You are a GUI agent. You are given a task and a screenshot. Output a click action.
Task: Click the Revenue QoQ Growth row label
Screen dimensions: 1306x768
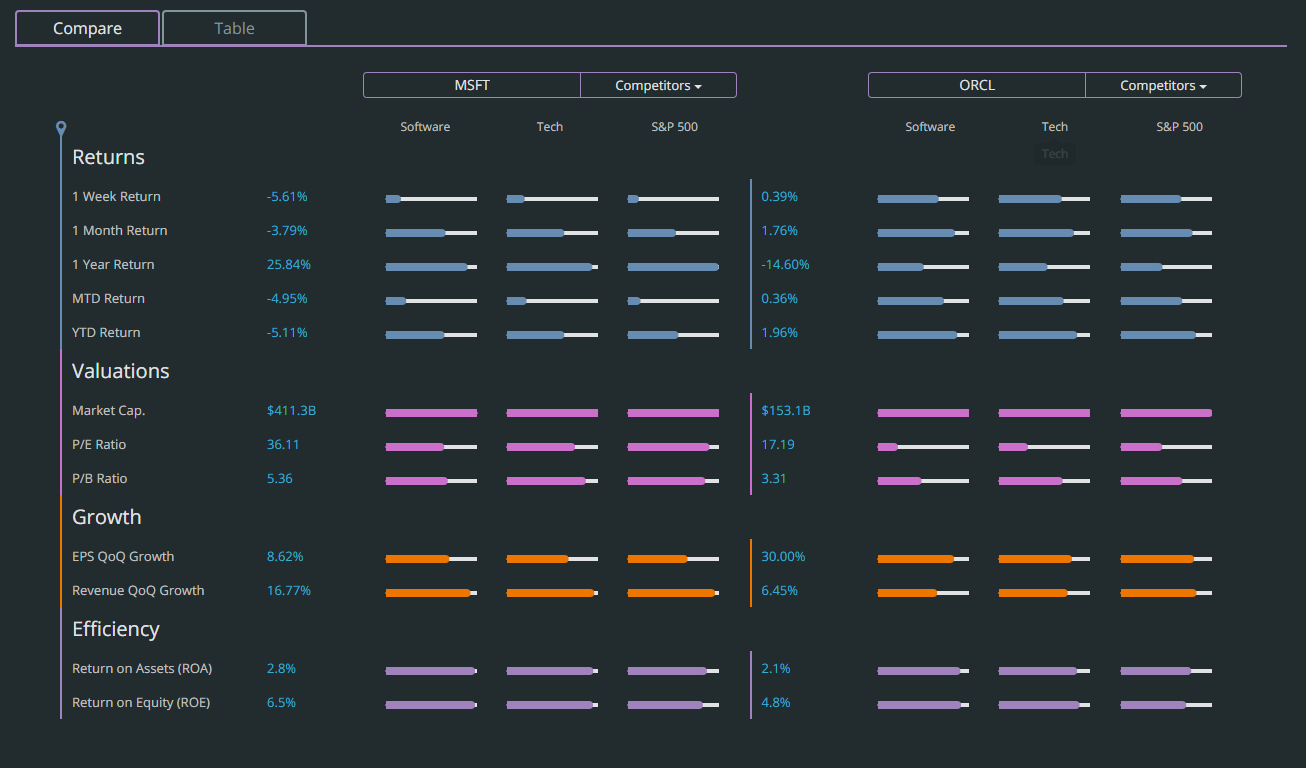pos(138,591)
